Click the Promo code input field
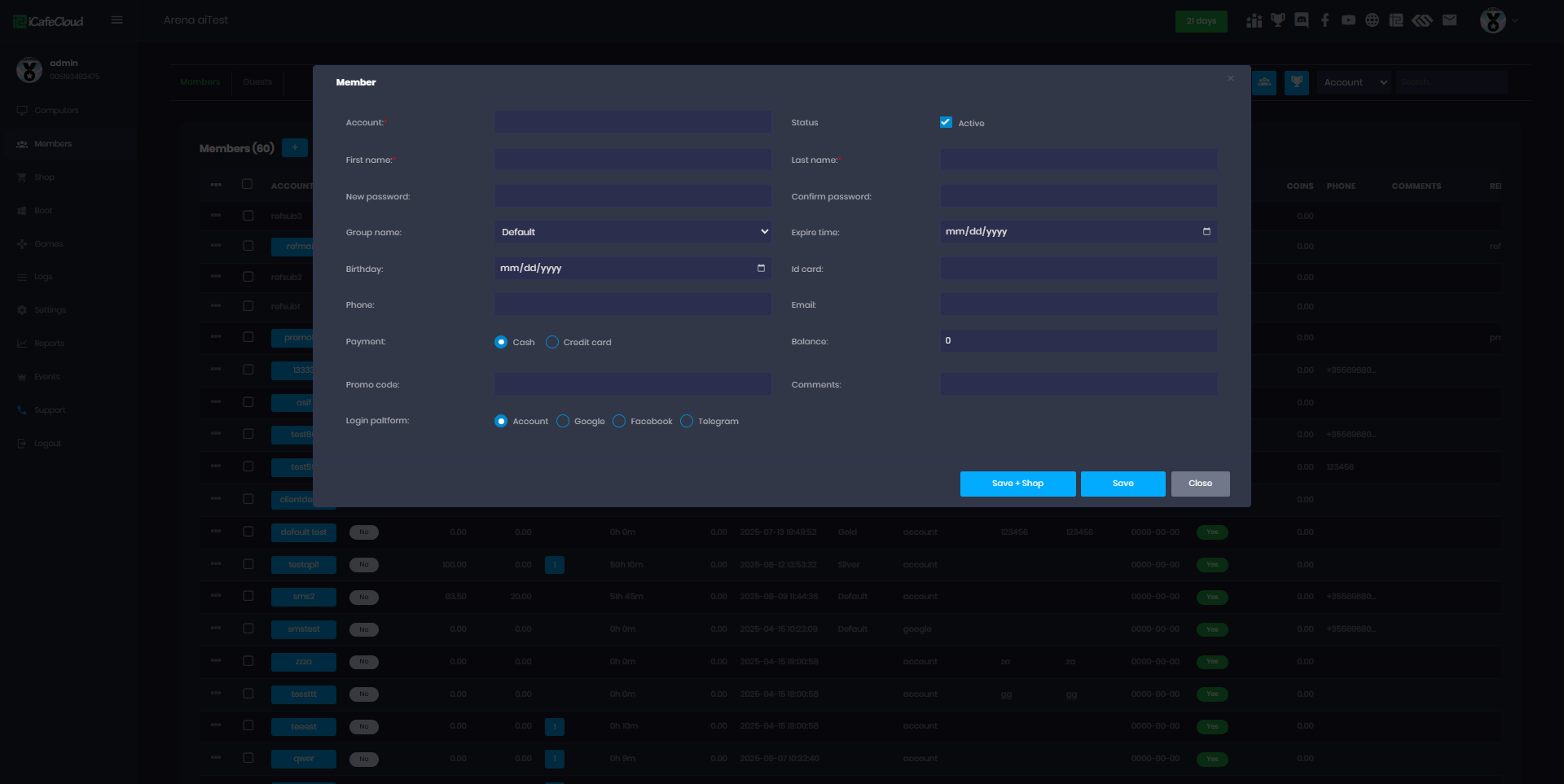The image size is (1564, 784). [x=633, y=384]
